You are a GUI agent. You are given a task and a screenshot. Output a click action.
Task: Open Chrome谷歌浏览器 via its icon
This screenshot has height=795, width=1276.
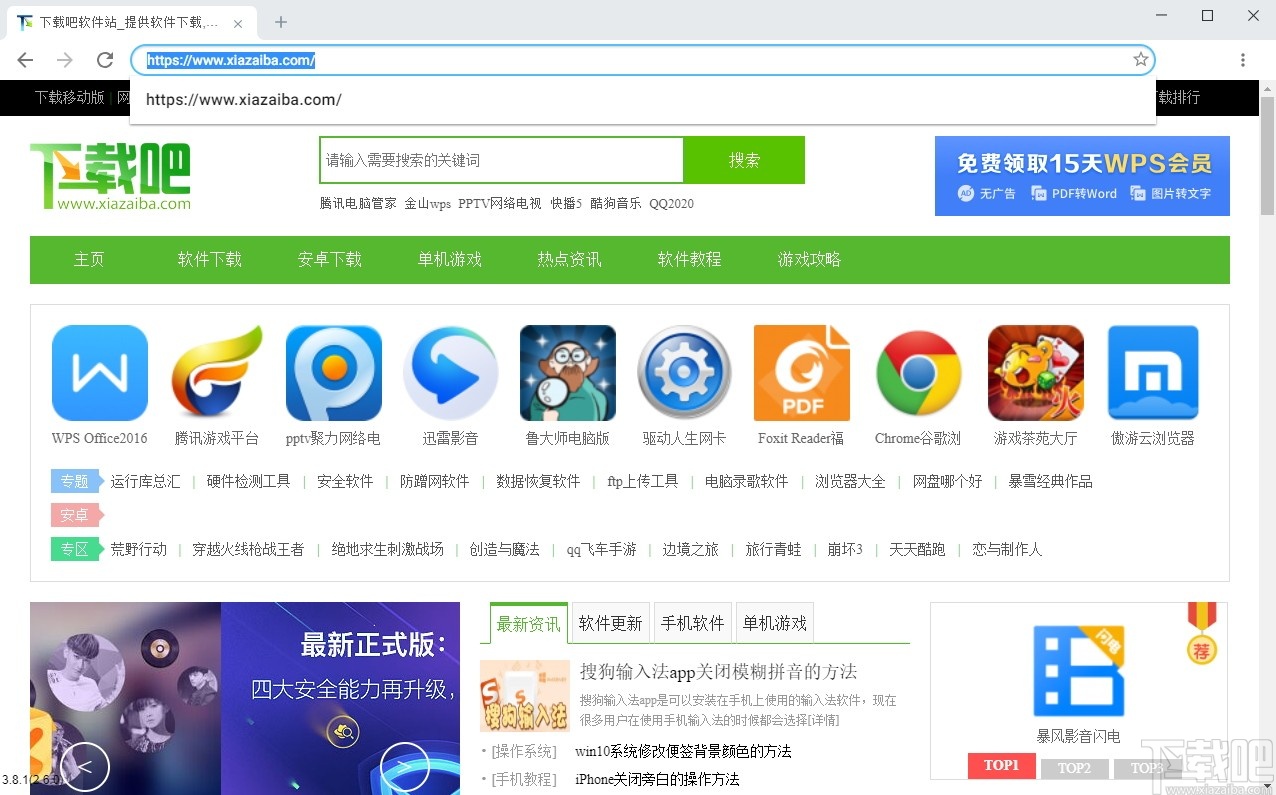(x=918, y=372)
